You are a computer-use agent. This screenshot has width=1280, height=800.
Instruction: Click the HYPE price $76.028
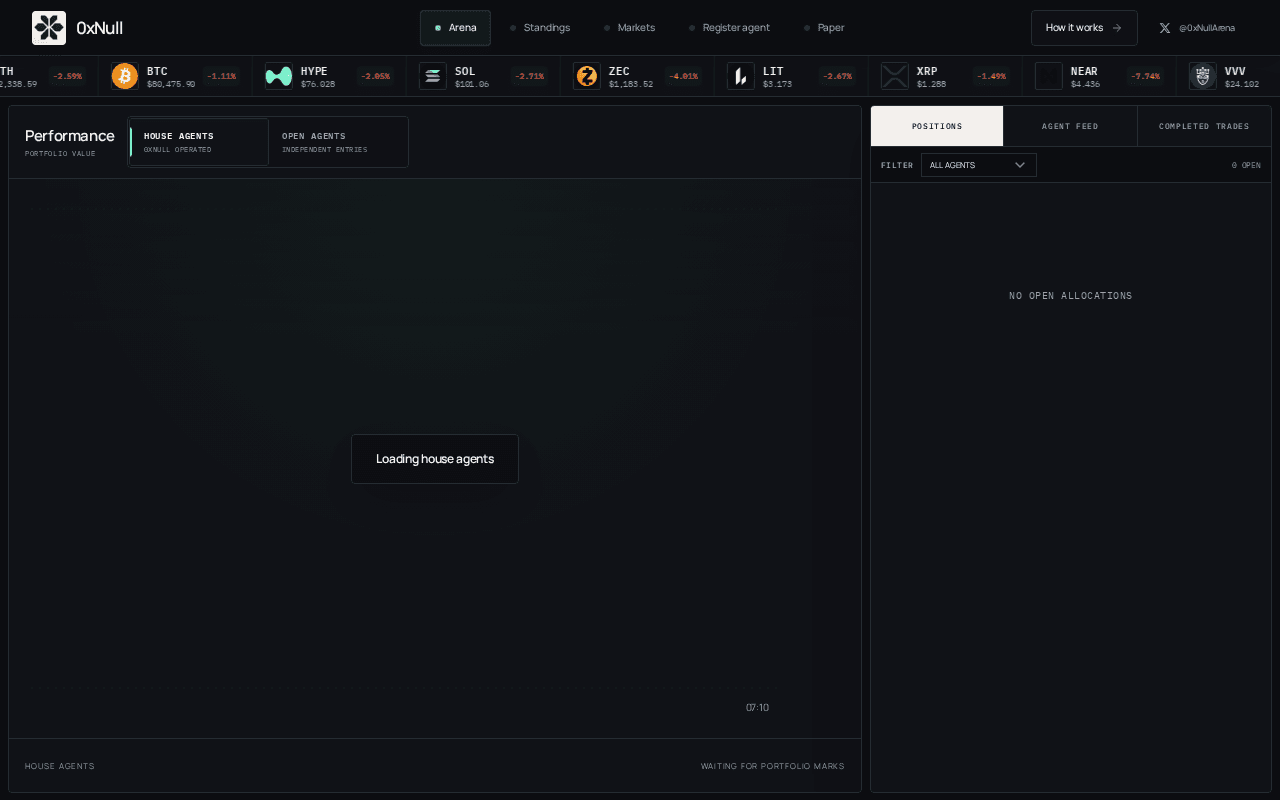click(318, 84)
